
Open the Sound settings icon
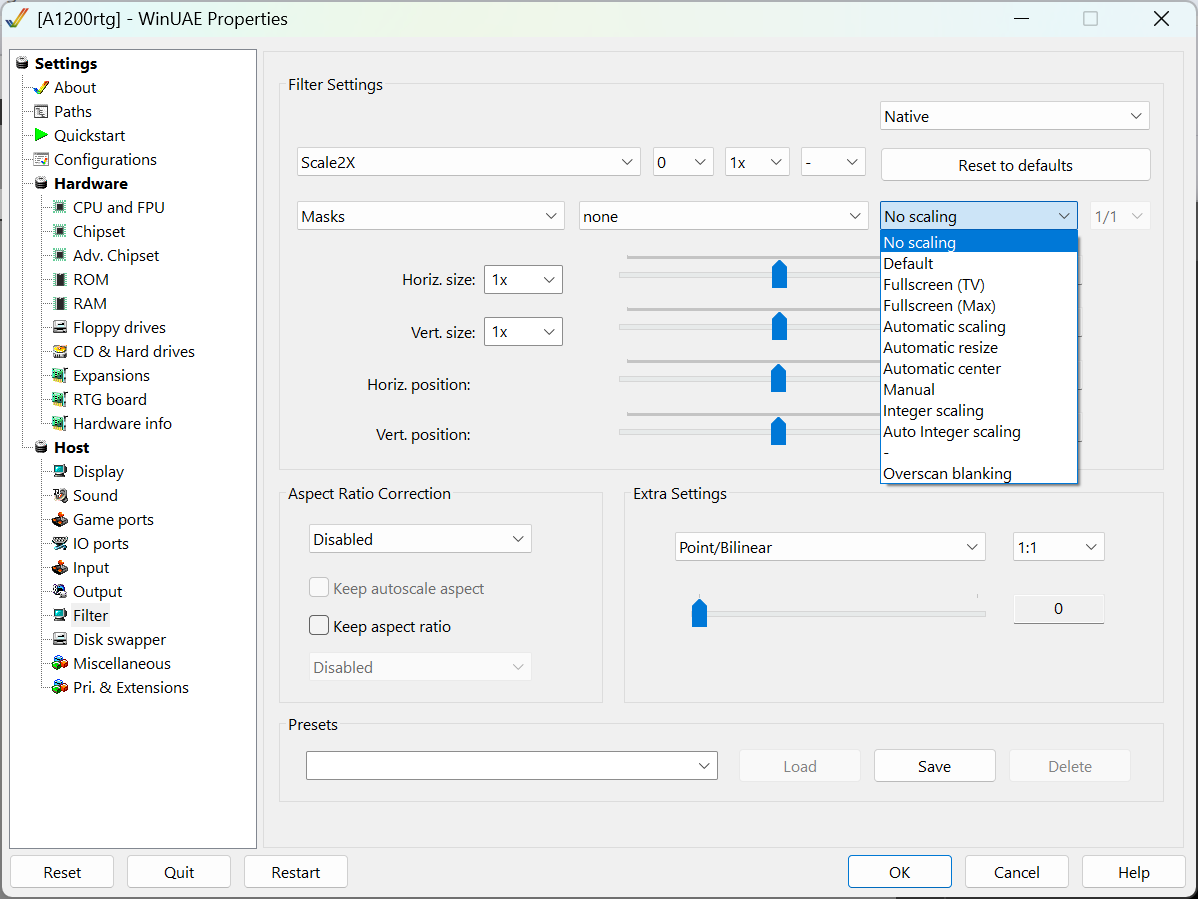(60, 495)
